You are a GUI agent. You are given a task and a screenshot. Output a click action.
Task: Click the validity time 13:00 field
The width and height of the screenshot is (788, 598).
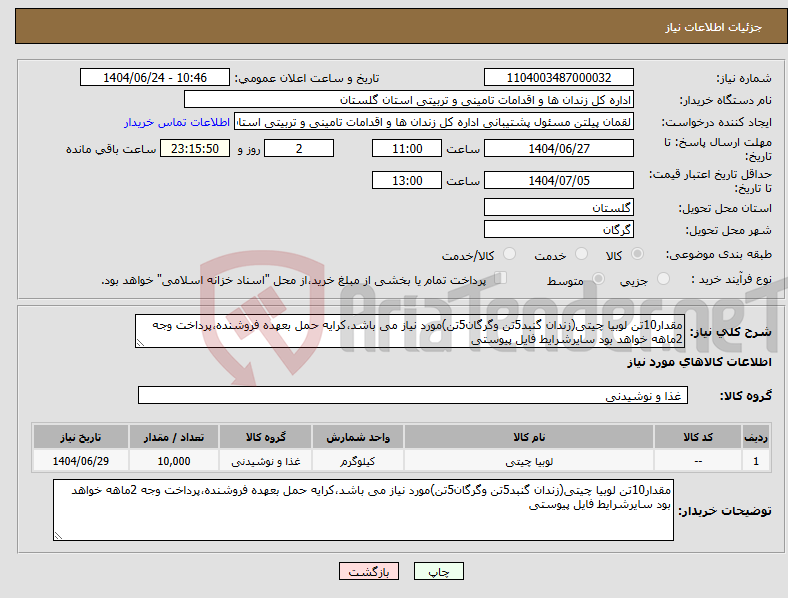tap(407, 180)
